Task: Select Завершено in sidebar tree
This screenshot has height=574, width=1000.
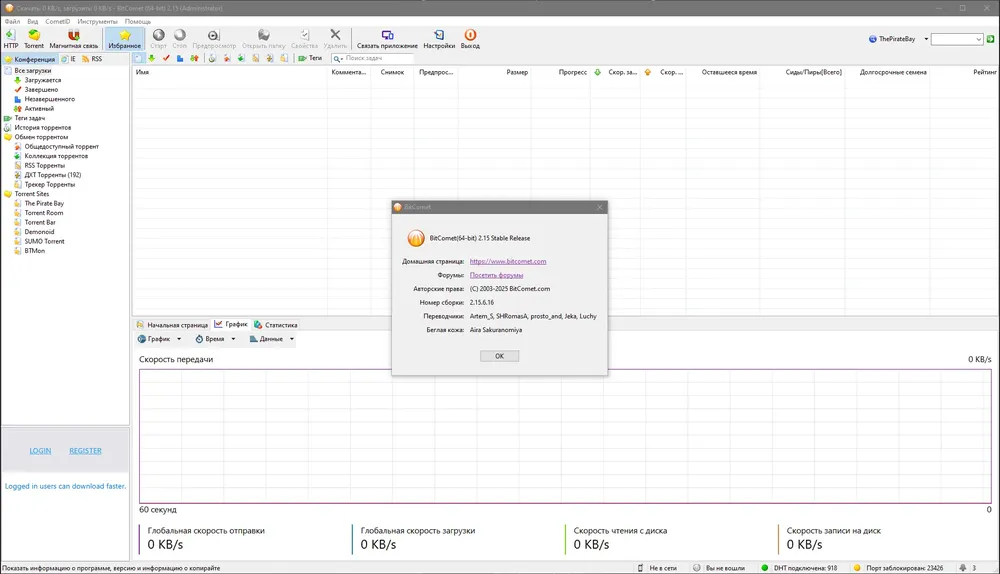Action: [41, 90]
